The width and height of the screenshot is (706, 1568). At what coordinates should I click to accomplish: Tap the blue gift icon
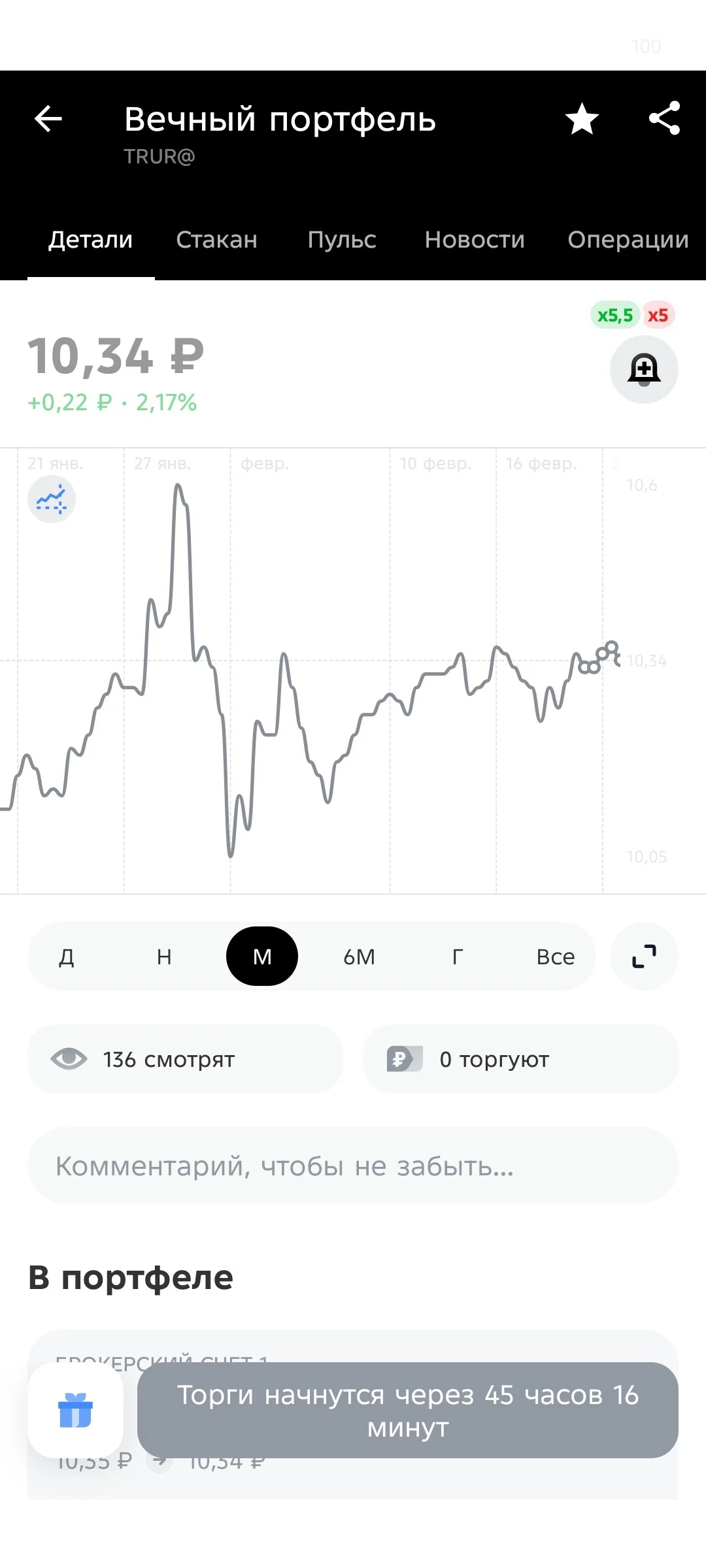point(75,1410)
